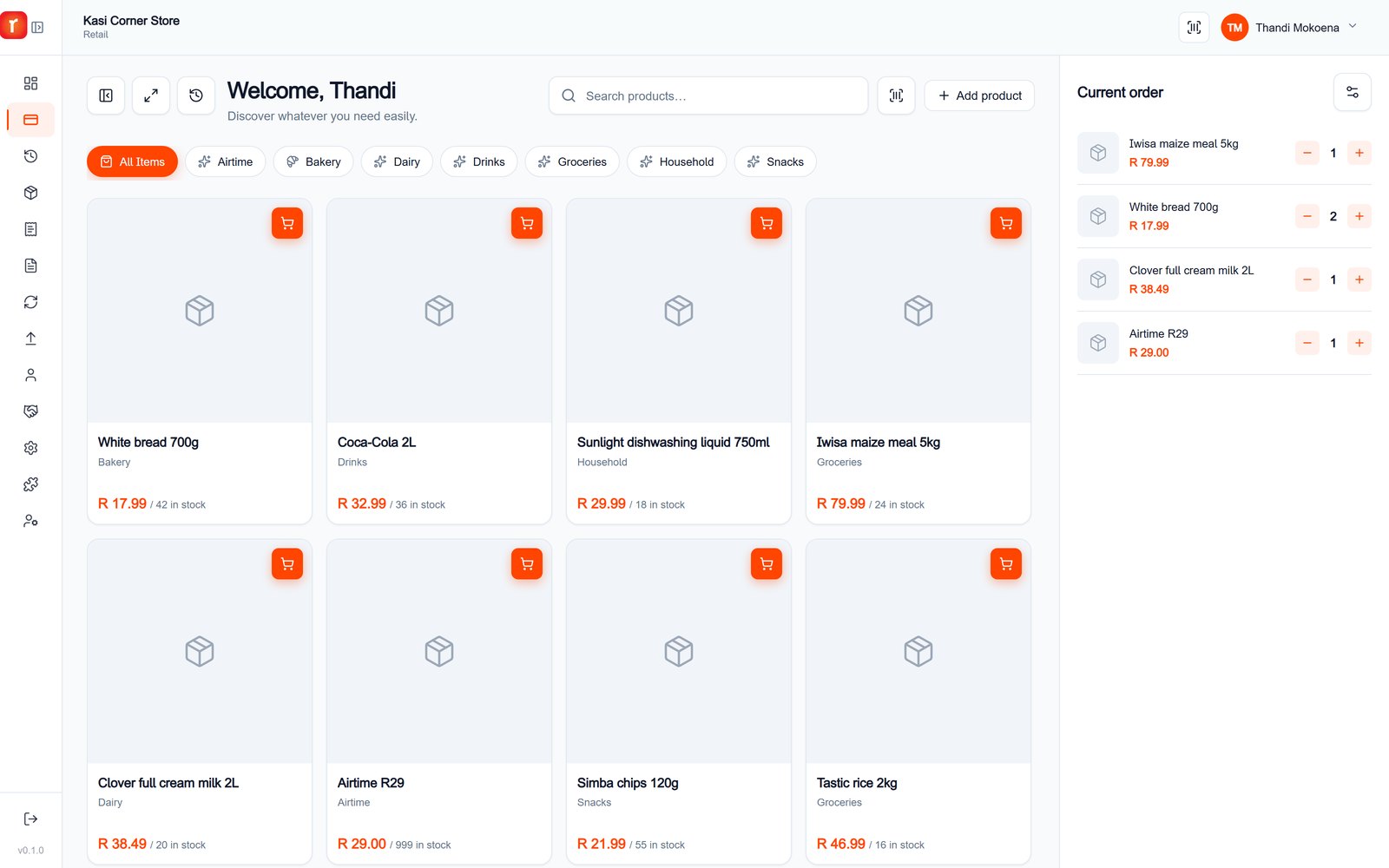This screenshot has width=1389, height=868.
Task: Open the handshake icon in sidebar
Action: (30, 411)
